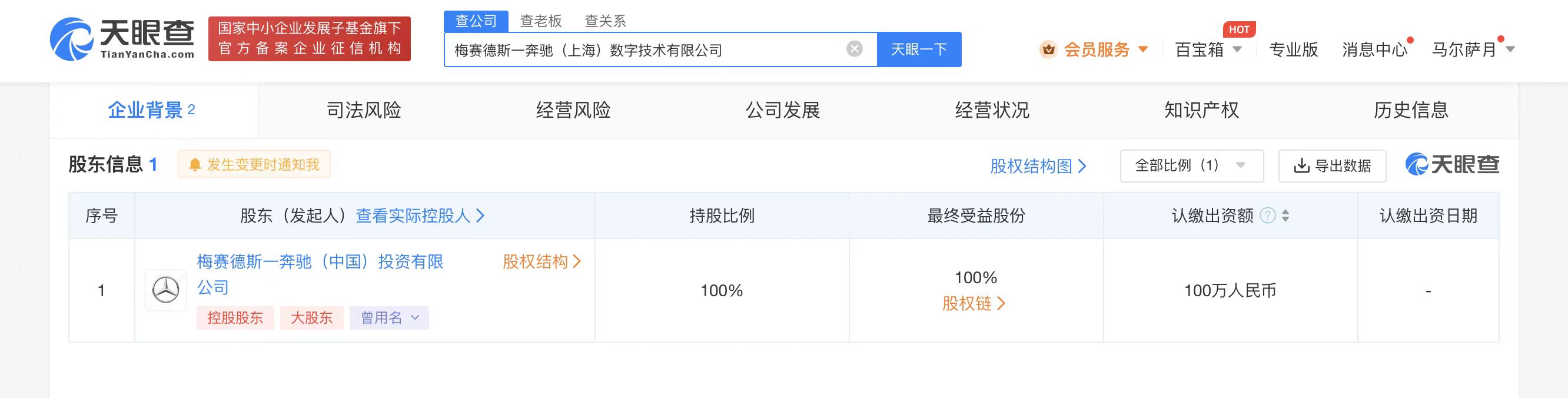Clear the search box with the X icon
The height and width of the screenshot is (398, 1568).
click(855, 49)
